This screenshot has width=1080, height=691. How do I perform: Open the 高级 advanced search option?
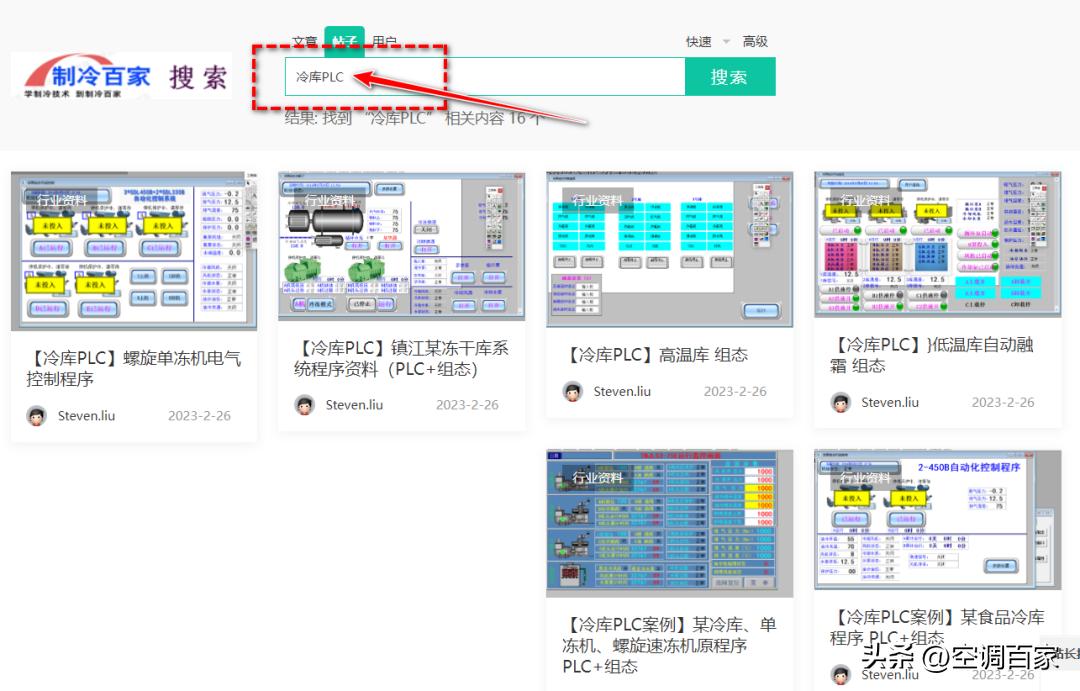(755, 41)
